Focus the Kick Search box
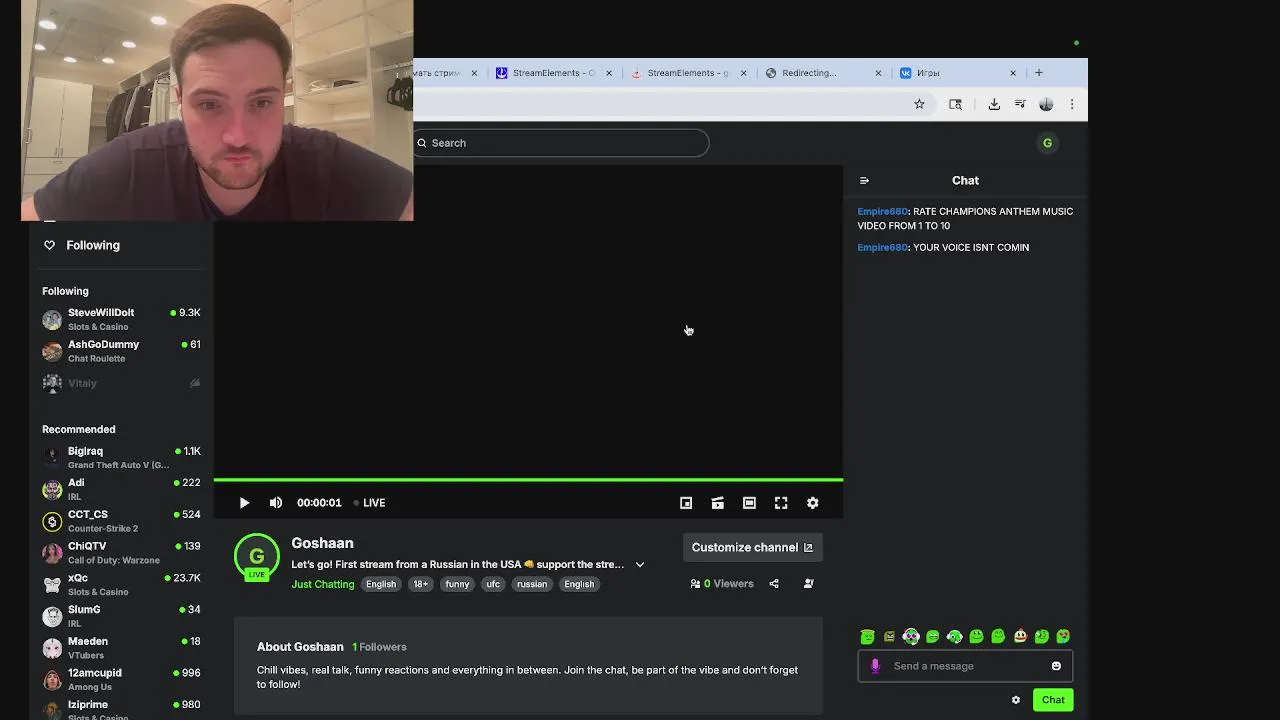The width and height of the screenshot is (1280, 720). point(561,143)
